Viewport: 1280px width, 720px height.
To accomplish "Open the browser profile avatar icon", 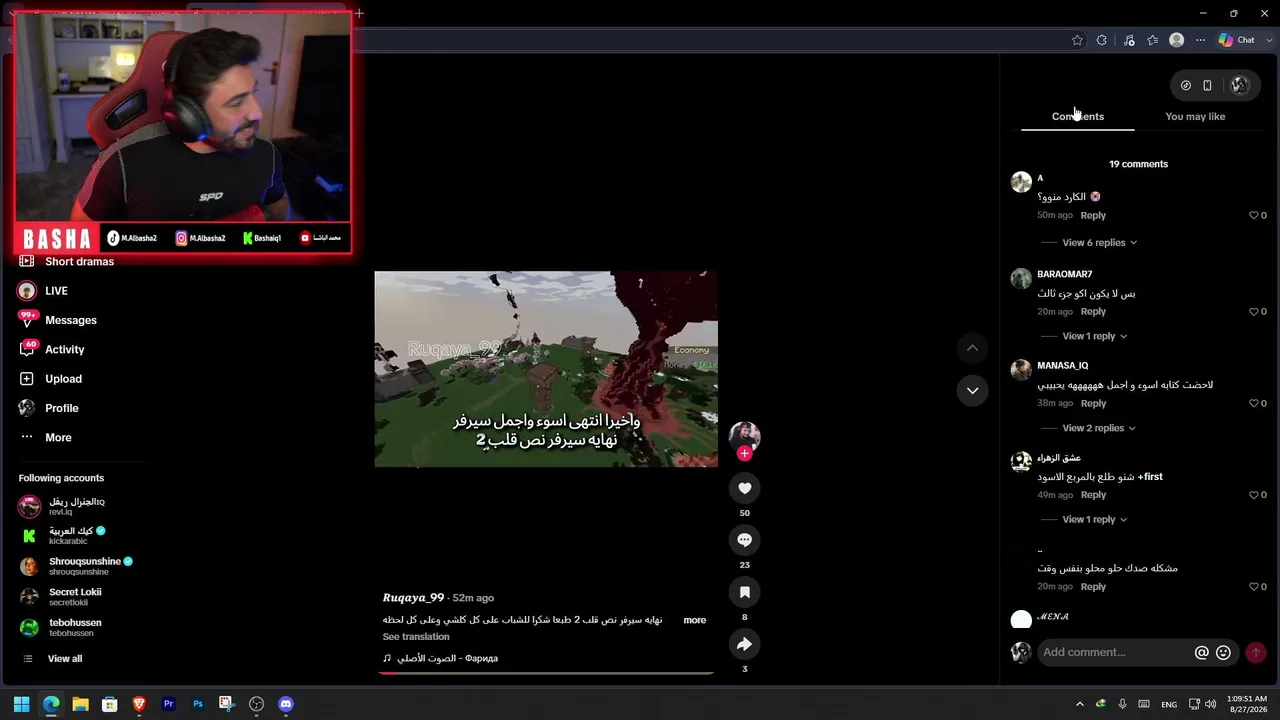I will click(x=1177, y=40).
